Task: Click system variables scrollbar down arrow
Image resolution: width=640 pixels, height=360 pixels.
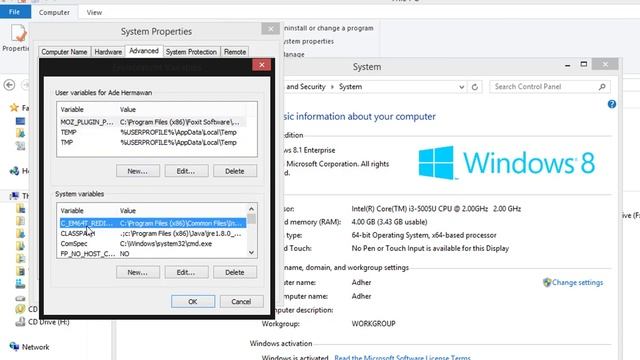Action: point(251,253)
